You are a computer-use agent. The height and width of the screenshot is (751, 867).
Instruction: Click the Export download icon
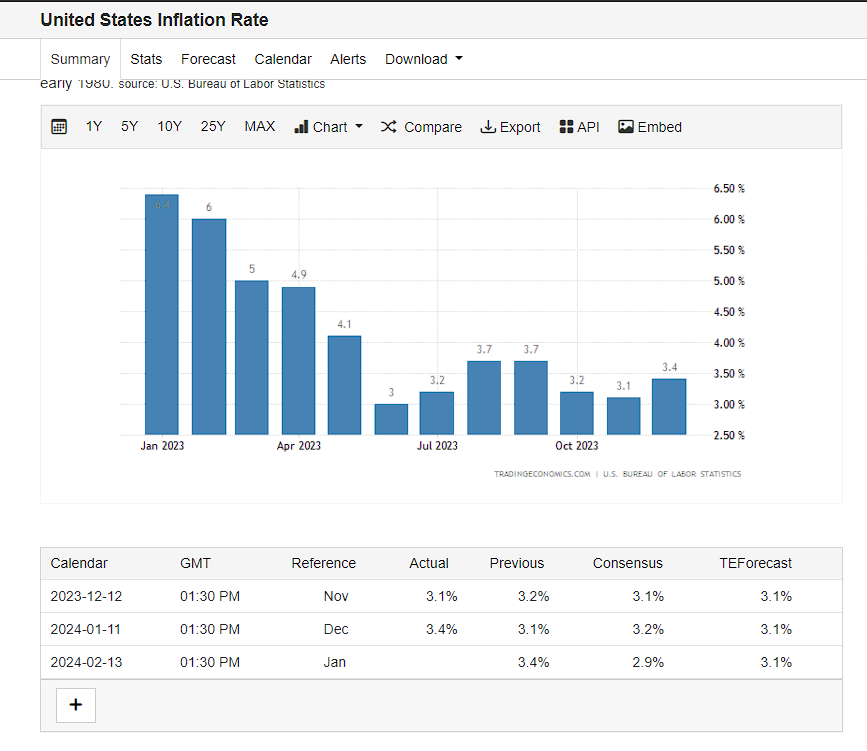(x=488, y=127)
